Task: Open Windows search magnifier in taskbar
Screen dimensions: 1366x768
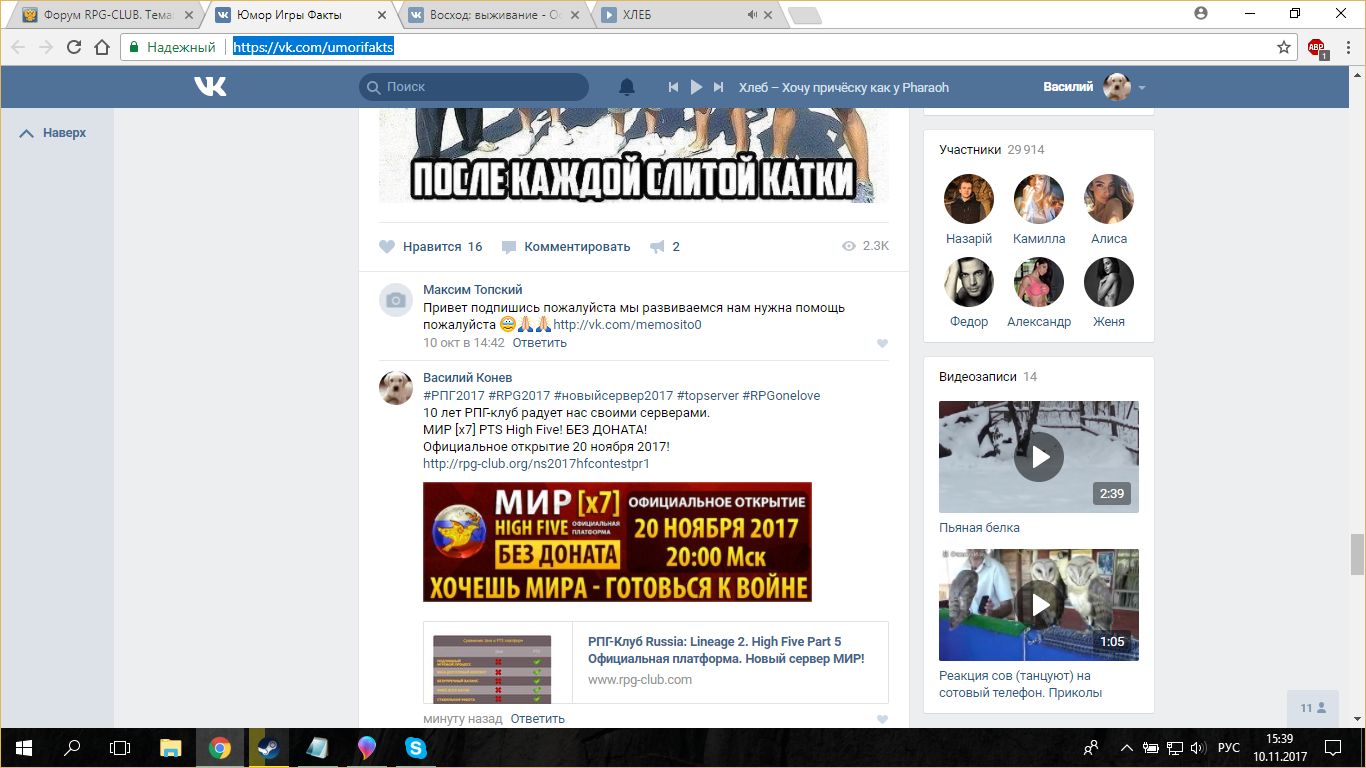Action: 72,747
